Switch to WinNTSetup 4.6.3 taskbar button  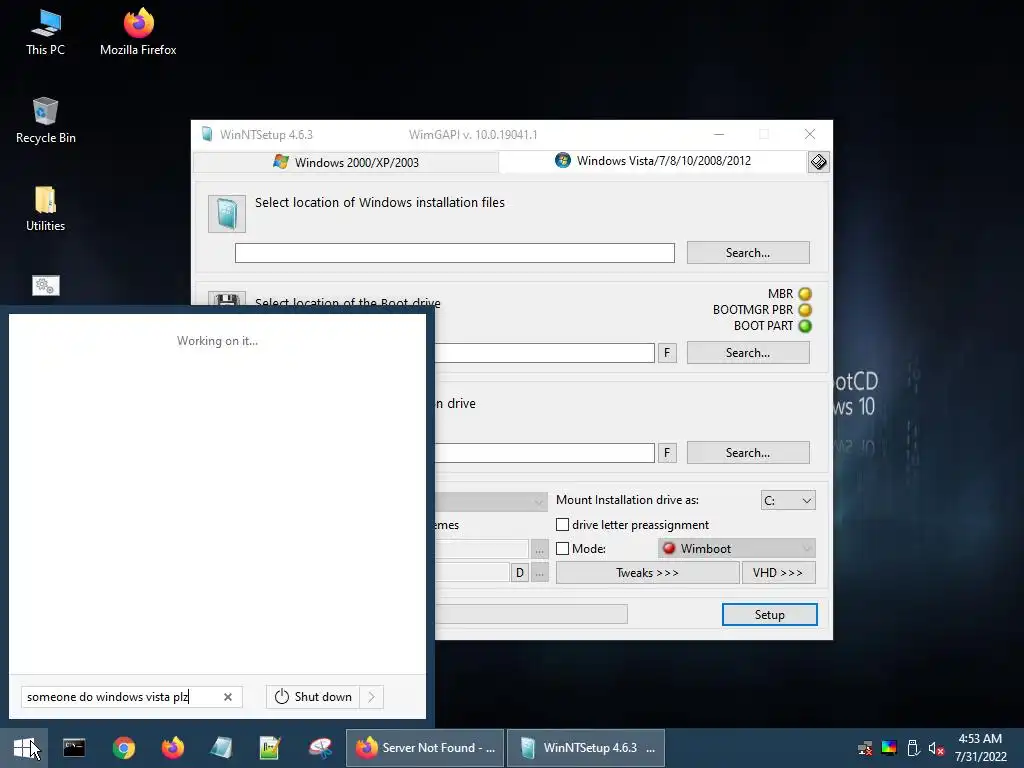point(586,748)
